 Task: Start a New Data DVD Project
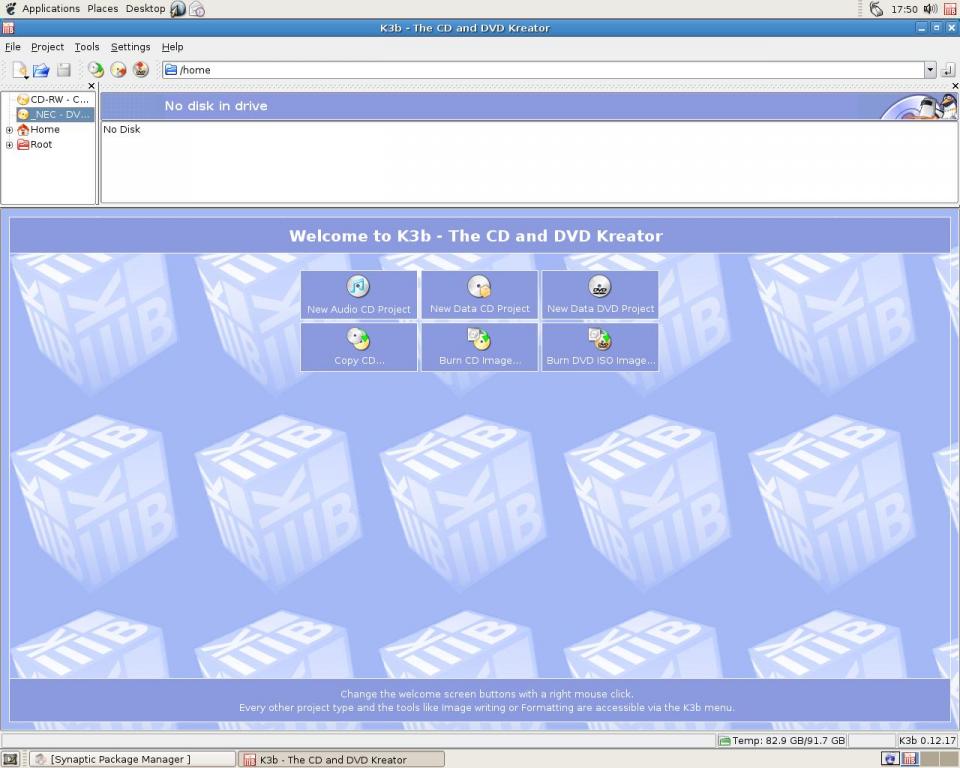point(600,295)
